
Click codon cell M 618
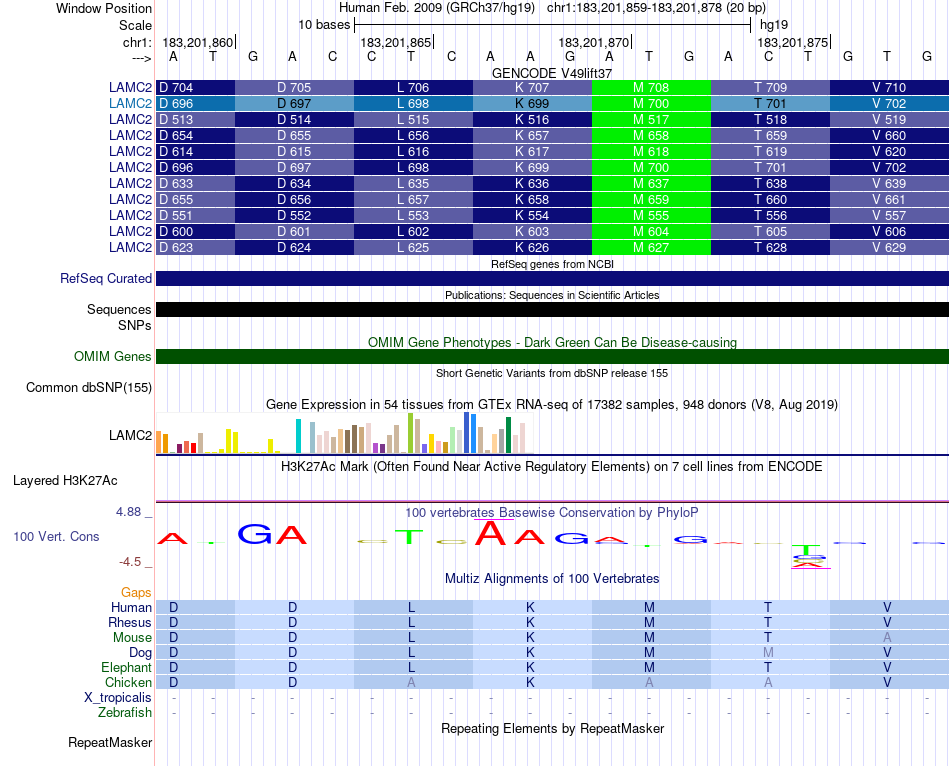(651, 152)
